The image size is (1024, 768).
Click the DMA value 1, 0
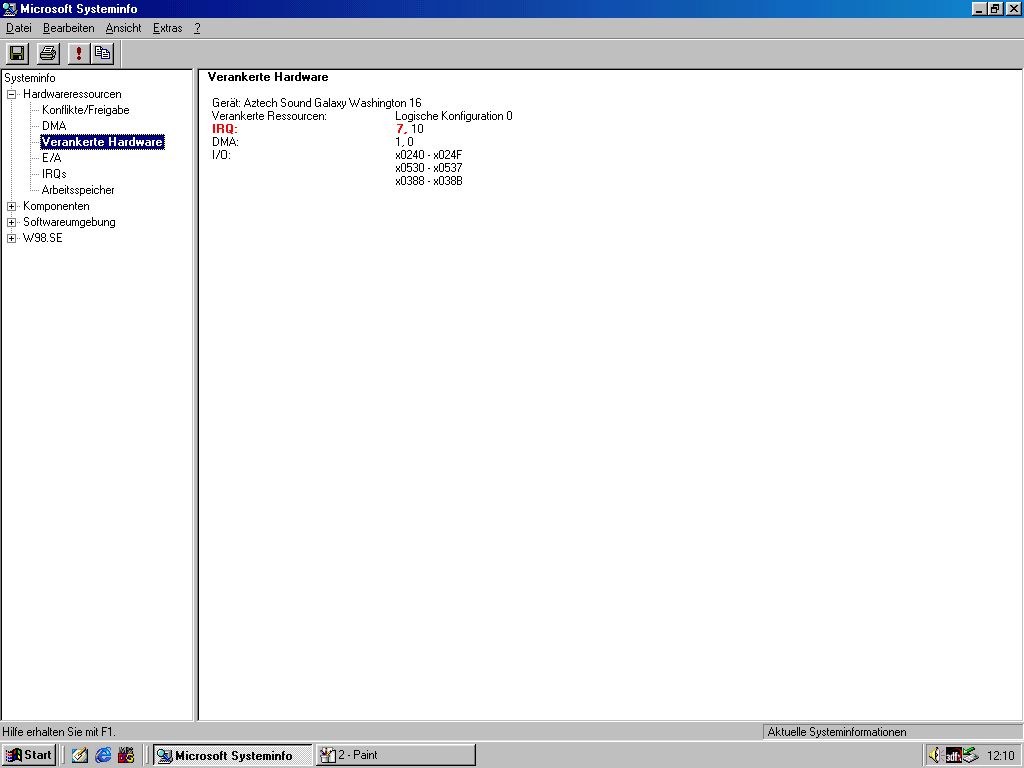point(404,142)
